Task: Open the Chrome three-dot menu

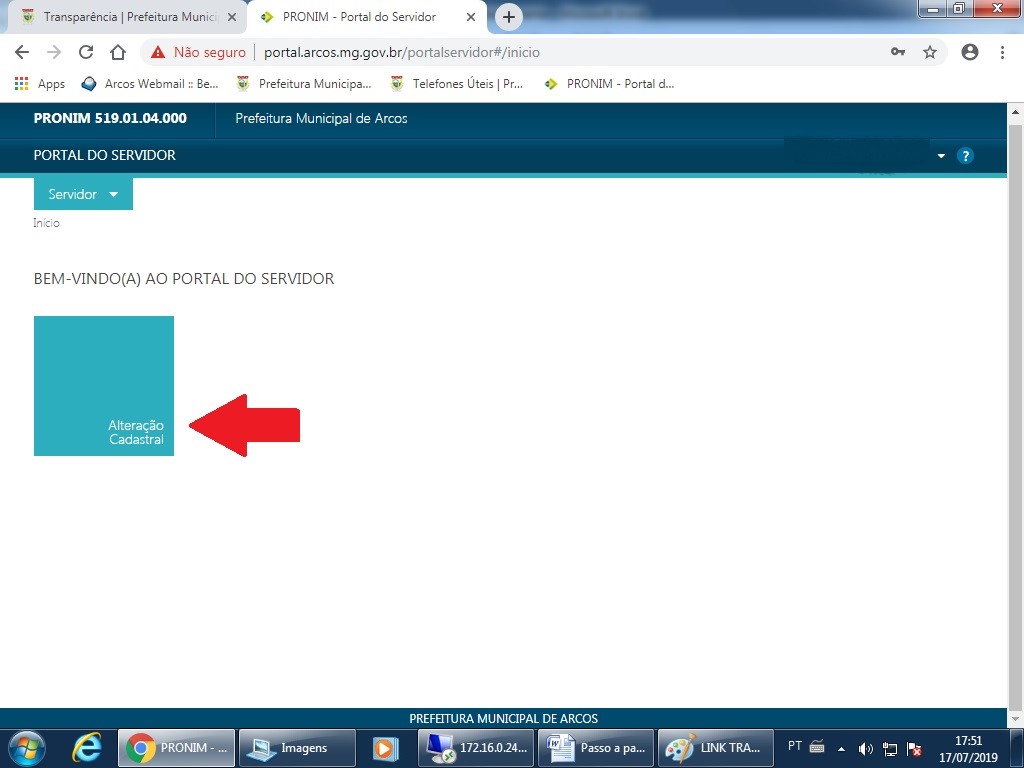Action: tap(1002, 52)
